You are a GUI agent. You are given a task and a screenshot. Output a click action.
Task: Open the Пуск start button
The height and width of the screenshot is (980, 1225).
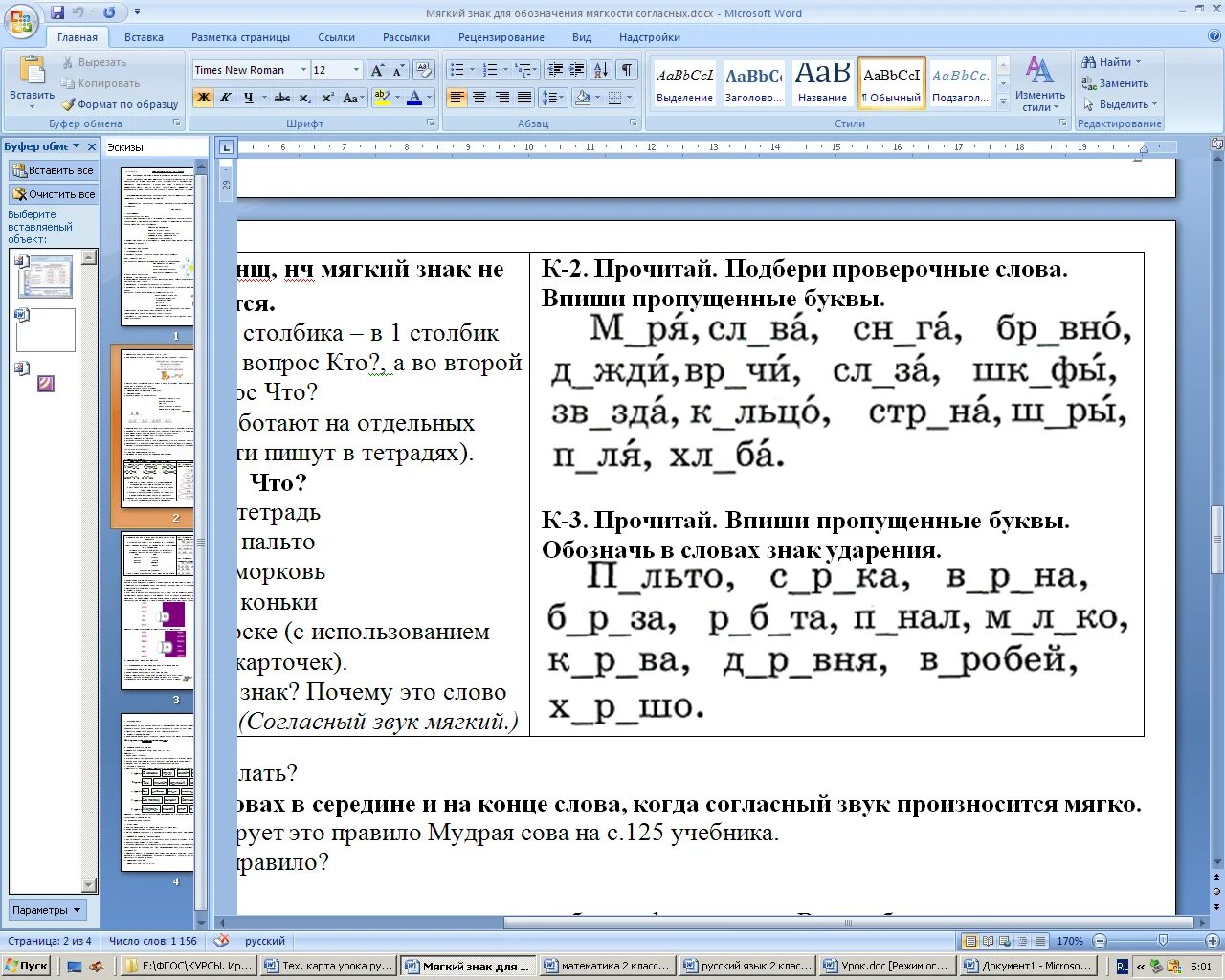[x=28, y=966]
